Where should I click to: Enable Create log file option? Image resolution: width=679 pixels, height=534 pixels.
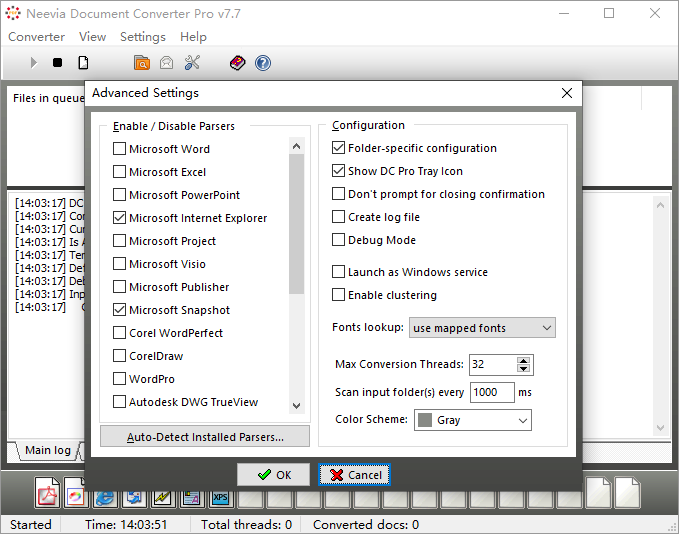click(338, 217)
